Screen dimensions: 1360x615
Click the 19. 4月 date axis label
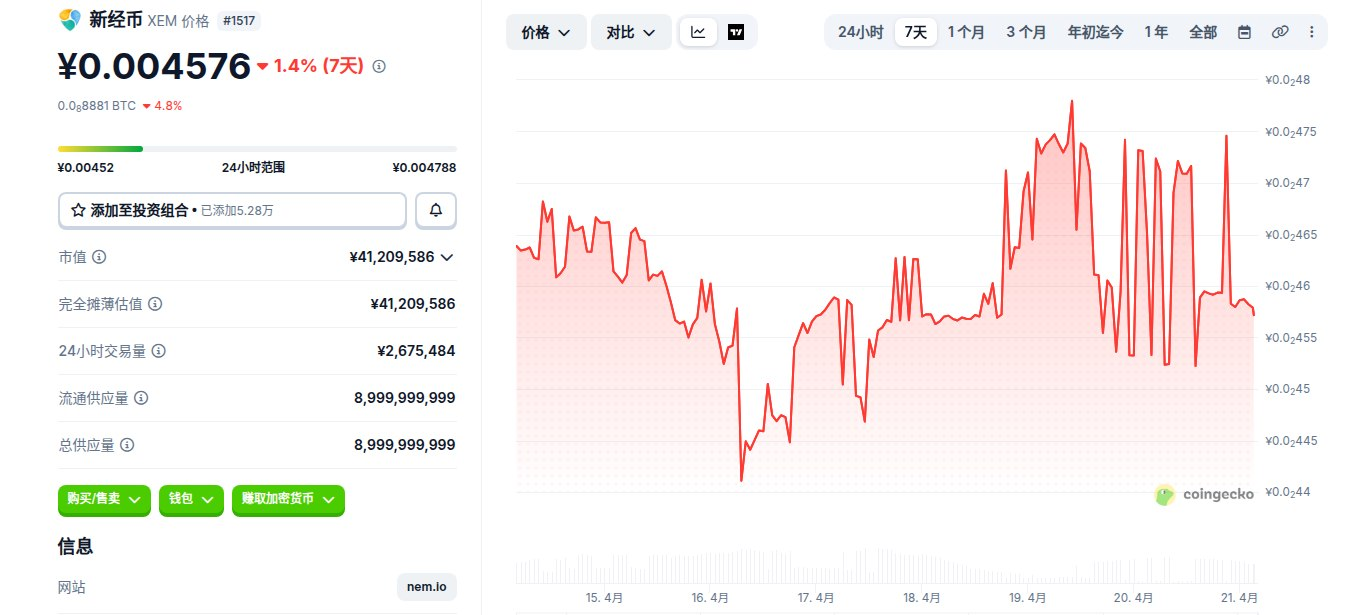coord(1028,598)
